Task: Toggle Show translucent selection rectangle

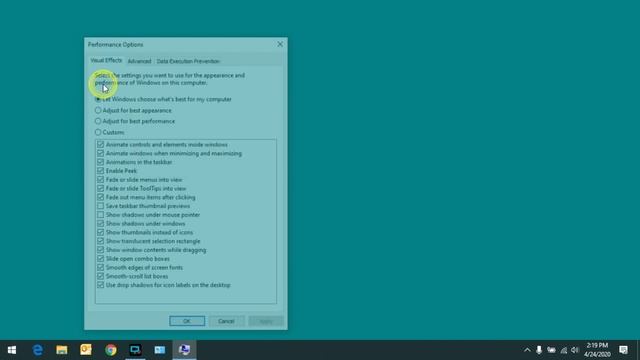Action: (x=100, y=241)
